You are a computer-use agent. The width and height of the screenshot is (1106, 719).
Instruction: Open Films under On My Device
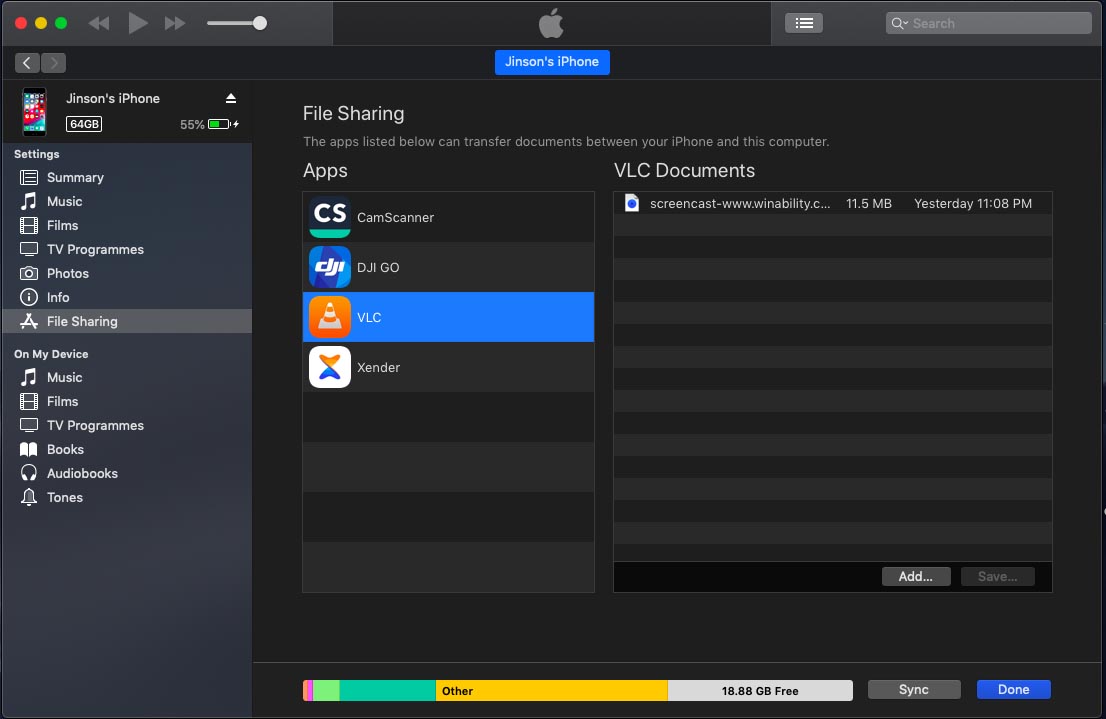[127, 401]
